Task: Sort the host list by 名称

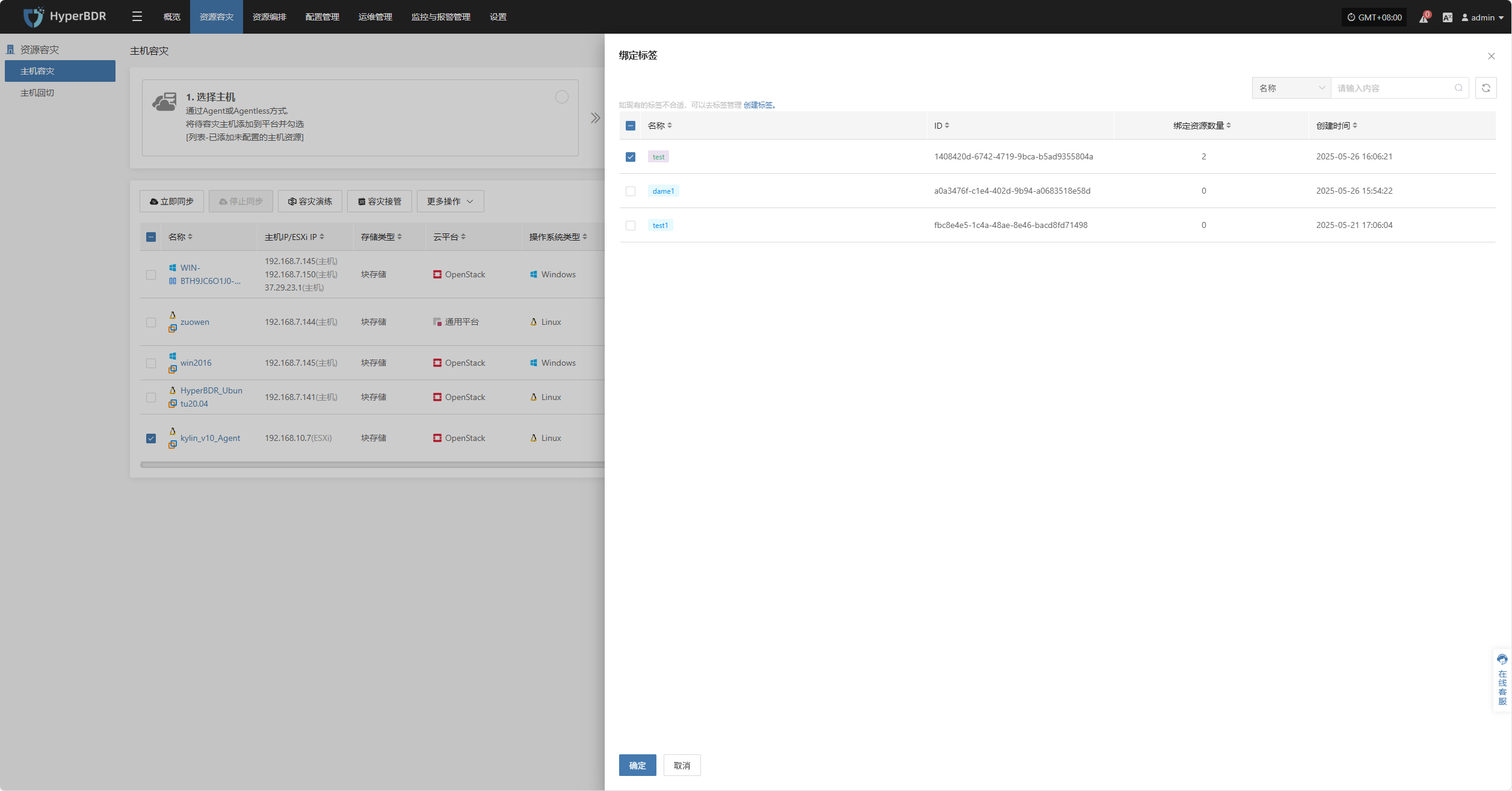Action: 190,236
